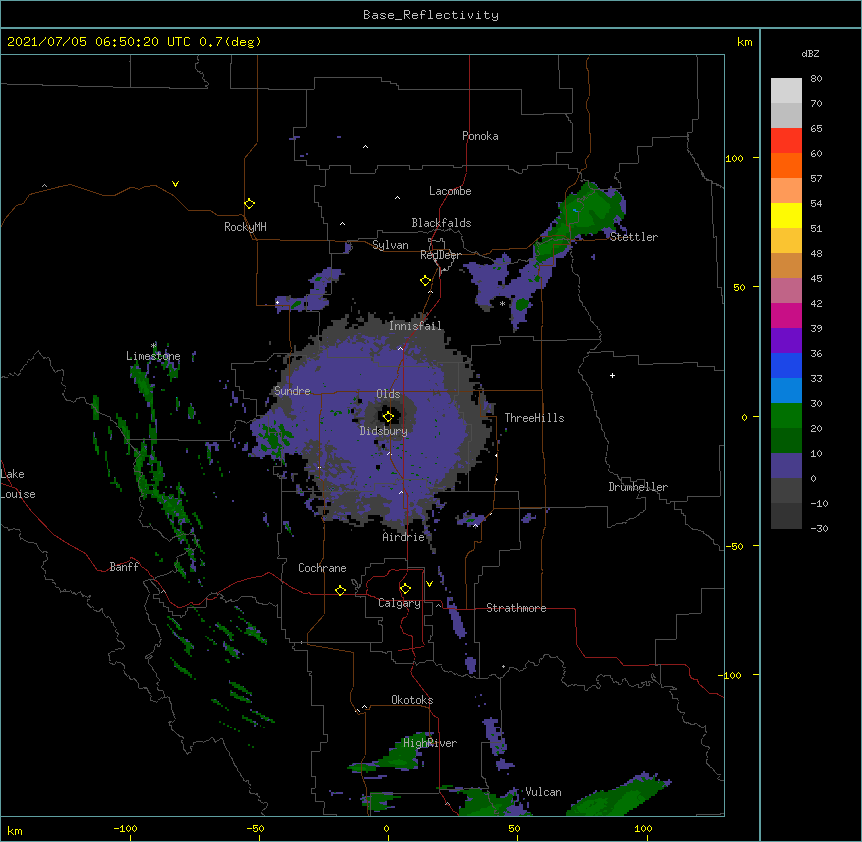Click the dBZ legend heading
The image size is (862, 842).
810,53
